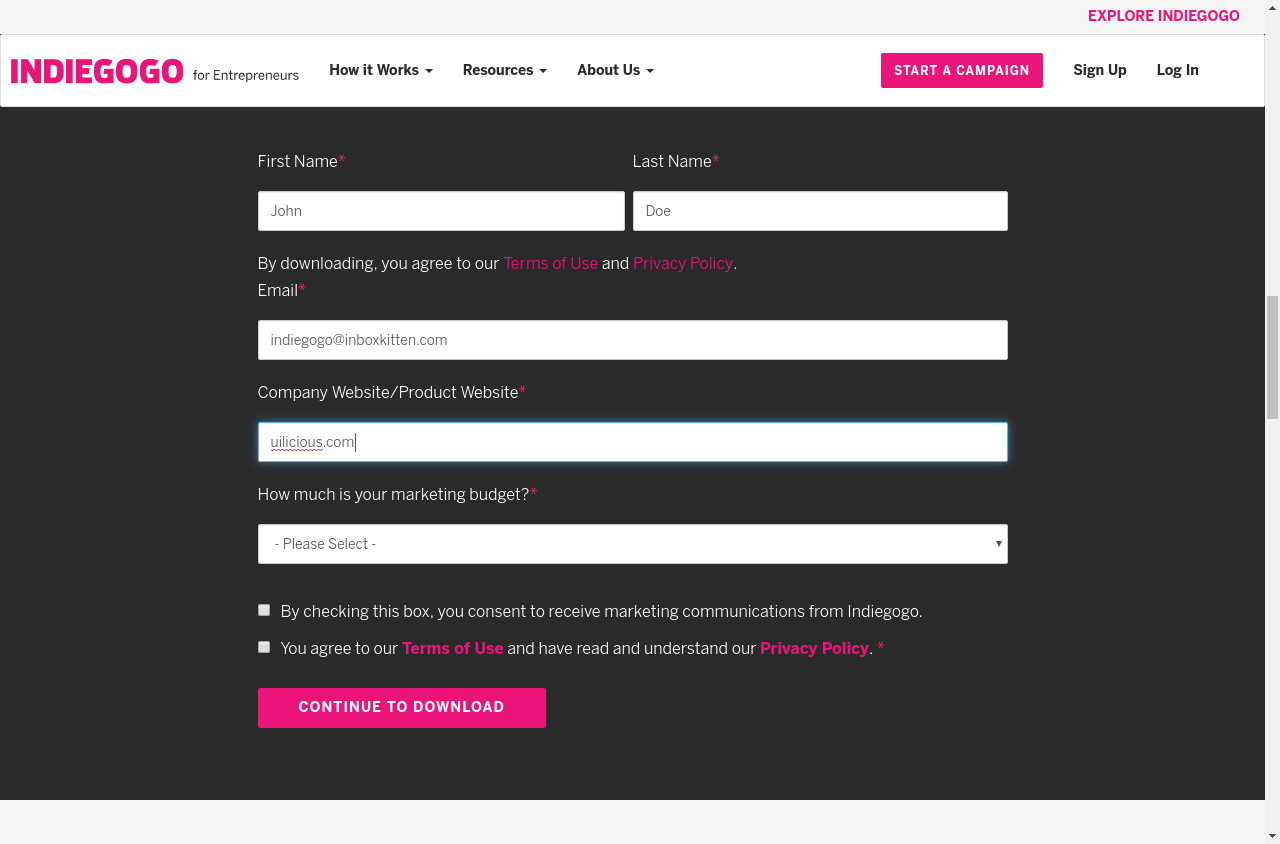Click the scroll down arrow on scrollbar
1280x844 pixels.
[1272, 835]
